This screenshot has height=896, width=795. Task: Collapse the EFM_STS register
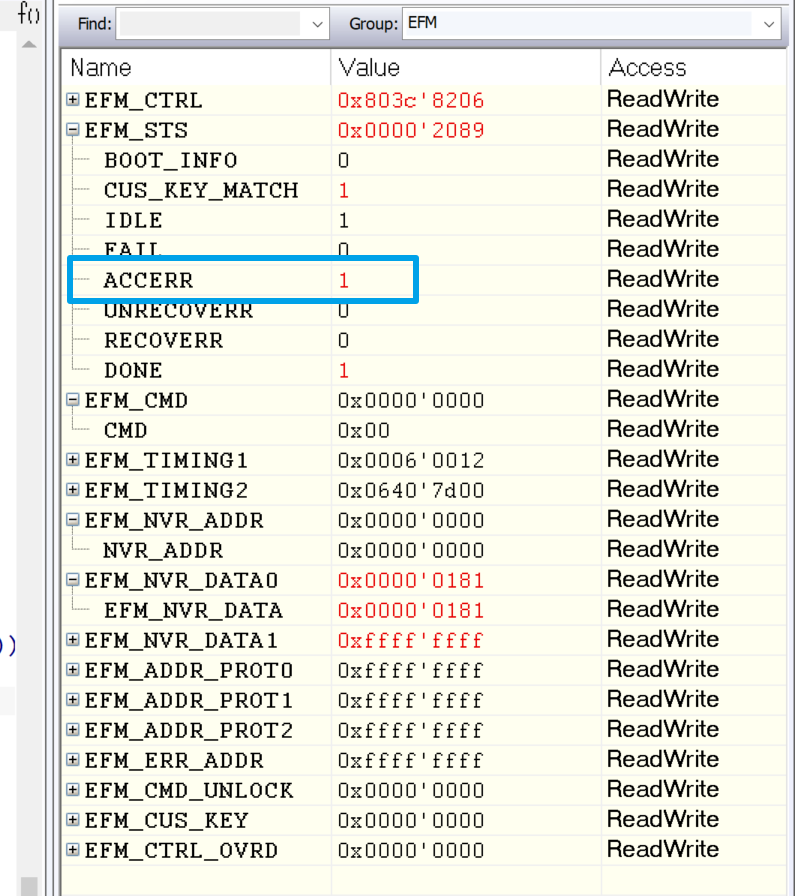click(x=73, y=130)
